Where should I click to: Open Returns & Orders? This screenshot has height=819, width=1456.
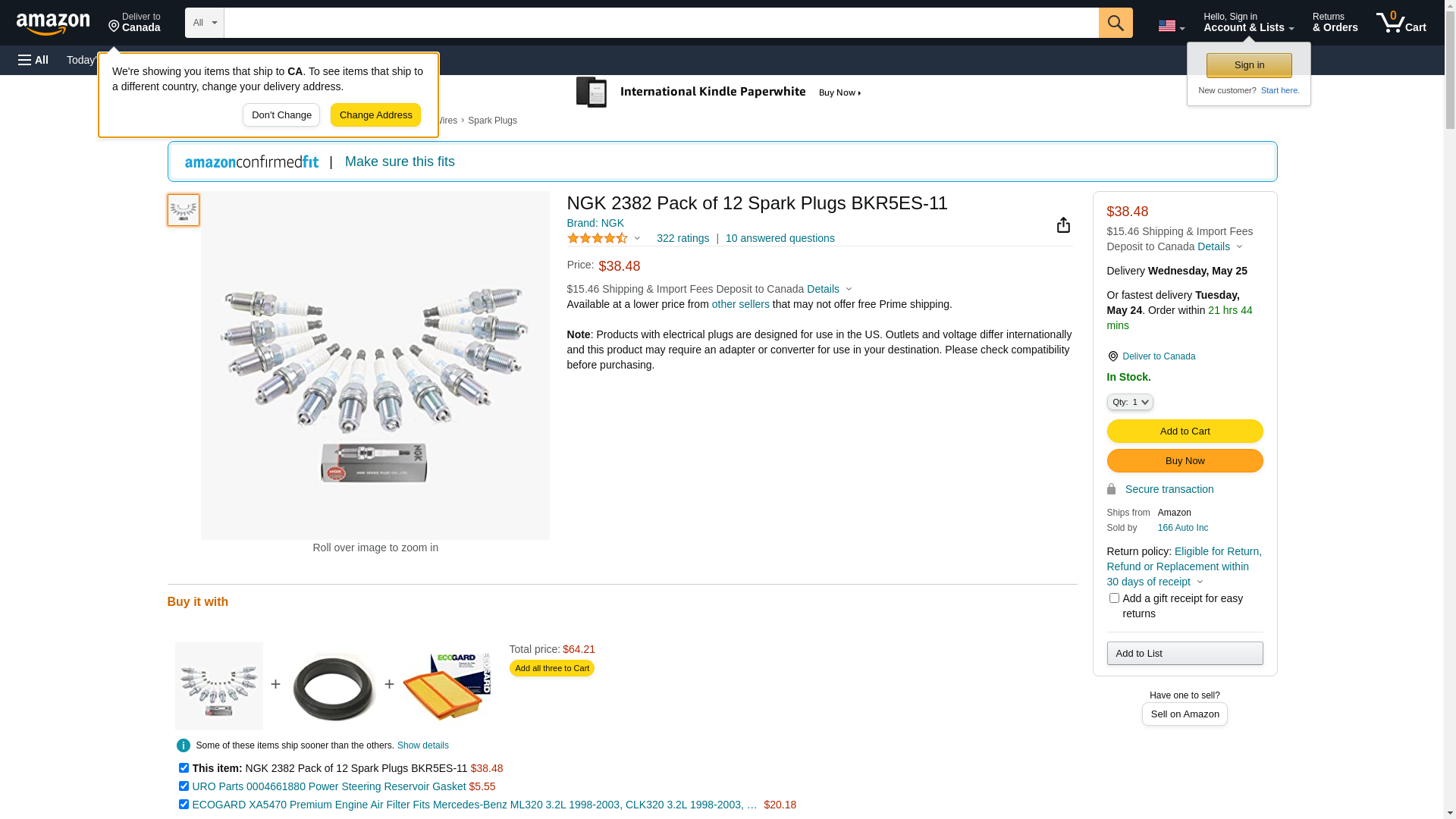tap(1335, 23)
